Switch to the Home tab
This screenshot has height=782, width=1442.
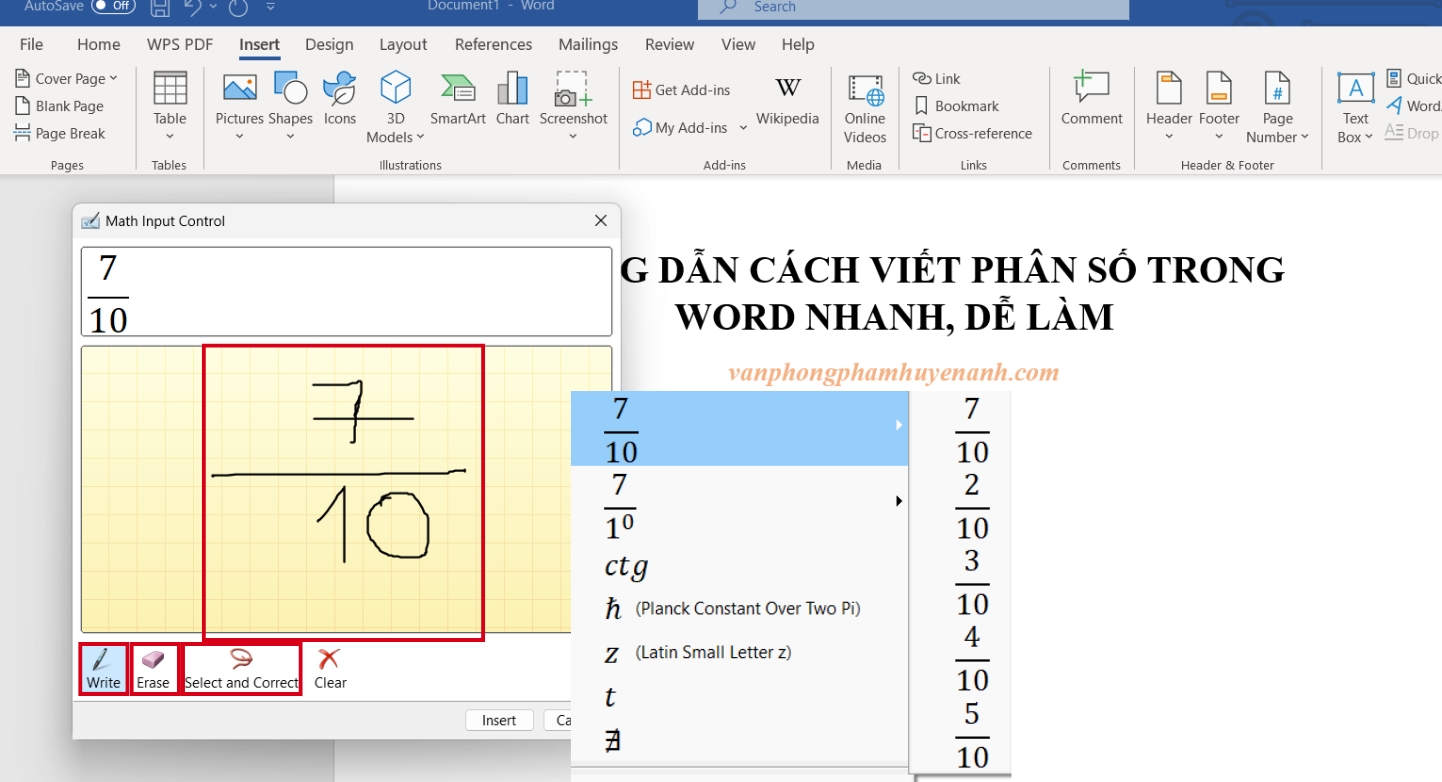click(x=99, y=44)
